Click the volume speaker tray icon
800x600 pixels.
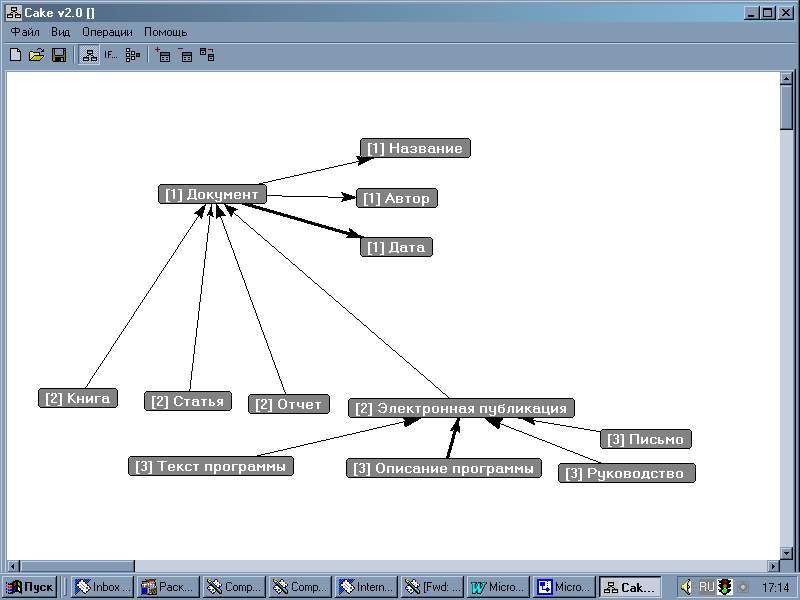click(687, 587)
